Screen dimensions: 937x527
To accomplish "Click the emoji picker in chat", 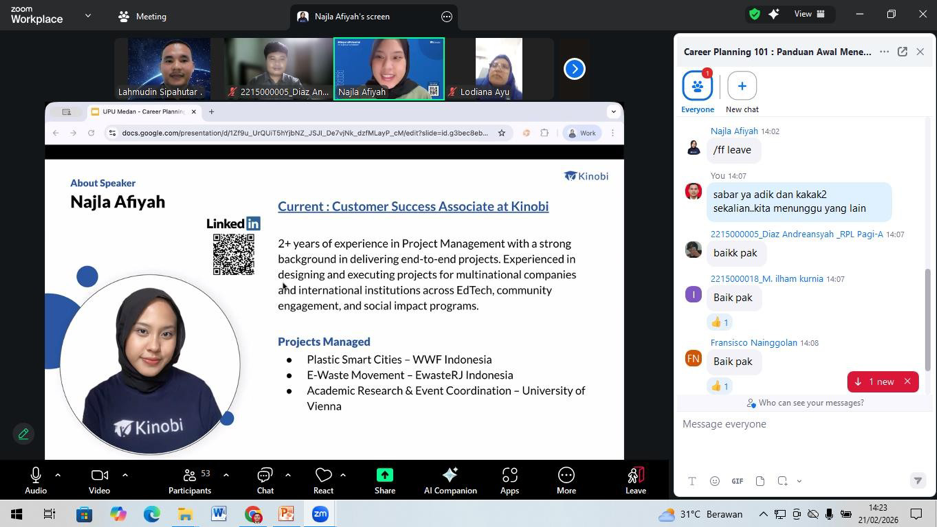I will pyautogui.click(x=714, y=481).
